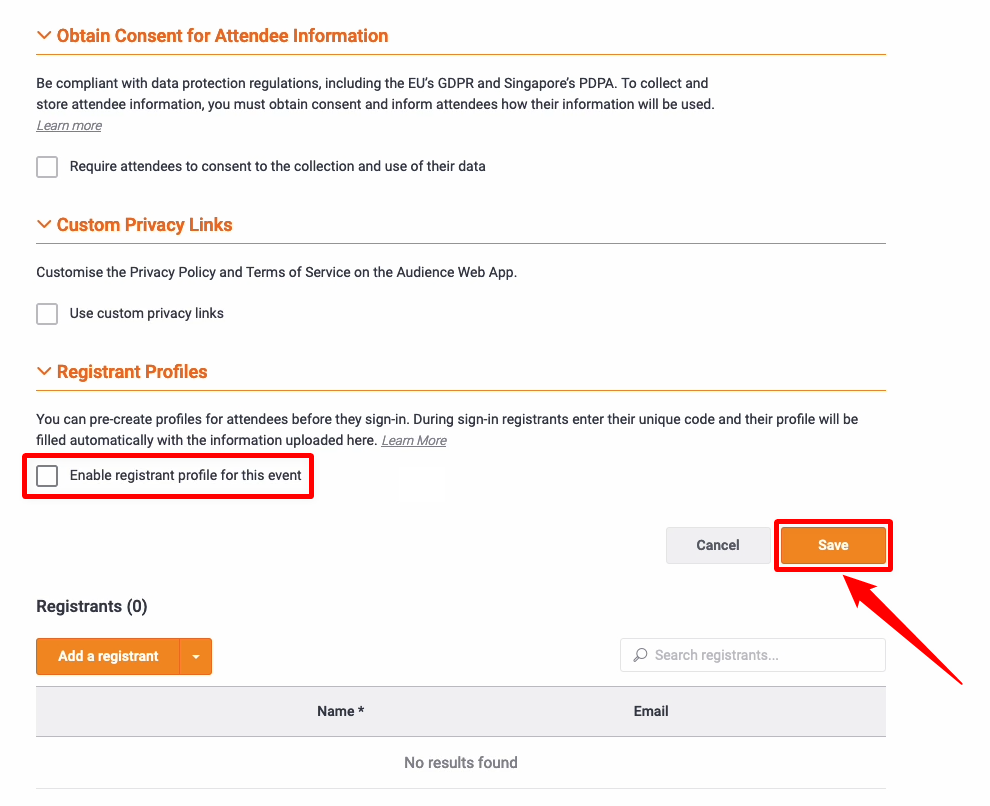990x806 pixels.
Task: Enable registrant profile for this event
Action: [x=47, y=476]
